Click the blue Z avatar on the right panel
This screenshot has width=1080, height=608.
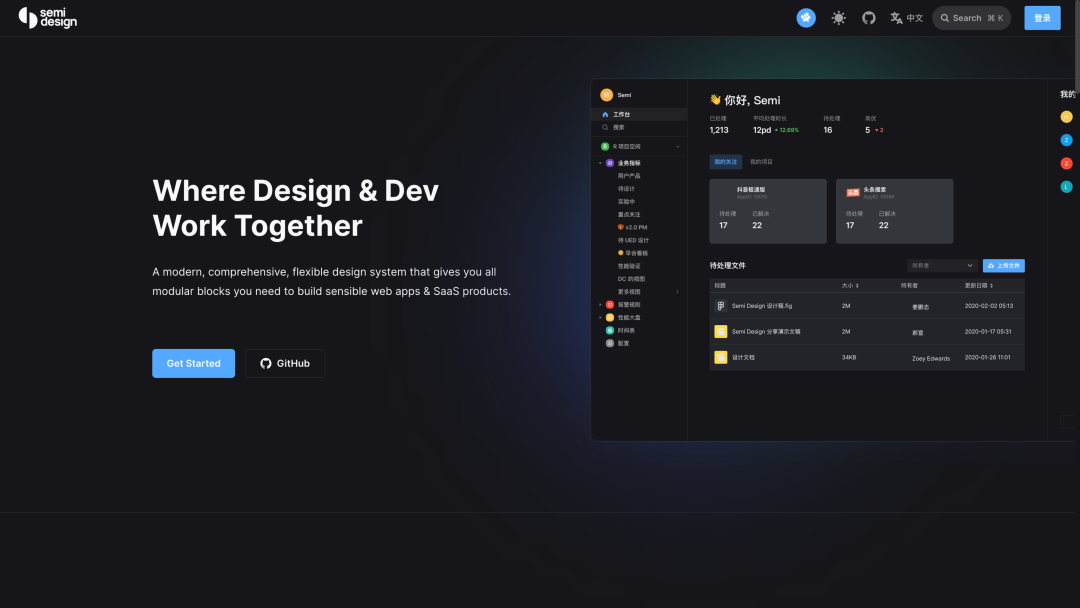[x=1066, y=140]
